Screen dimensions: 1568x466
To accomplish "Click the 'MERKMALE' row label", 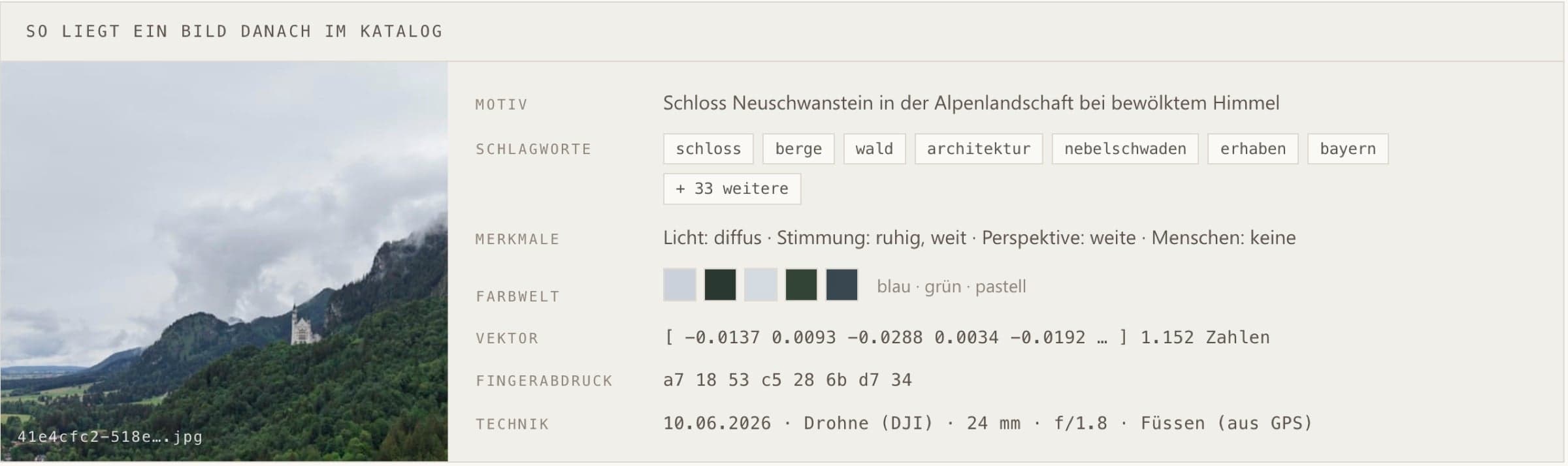I will pos(517,239).
